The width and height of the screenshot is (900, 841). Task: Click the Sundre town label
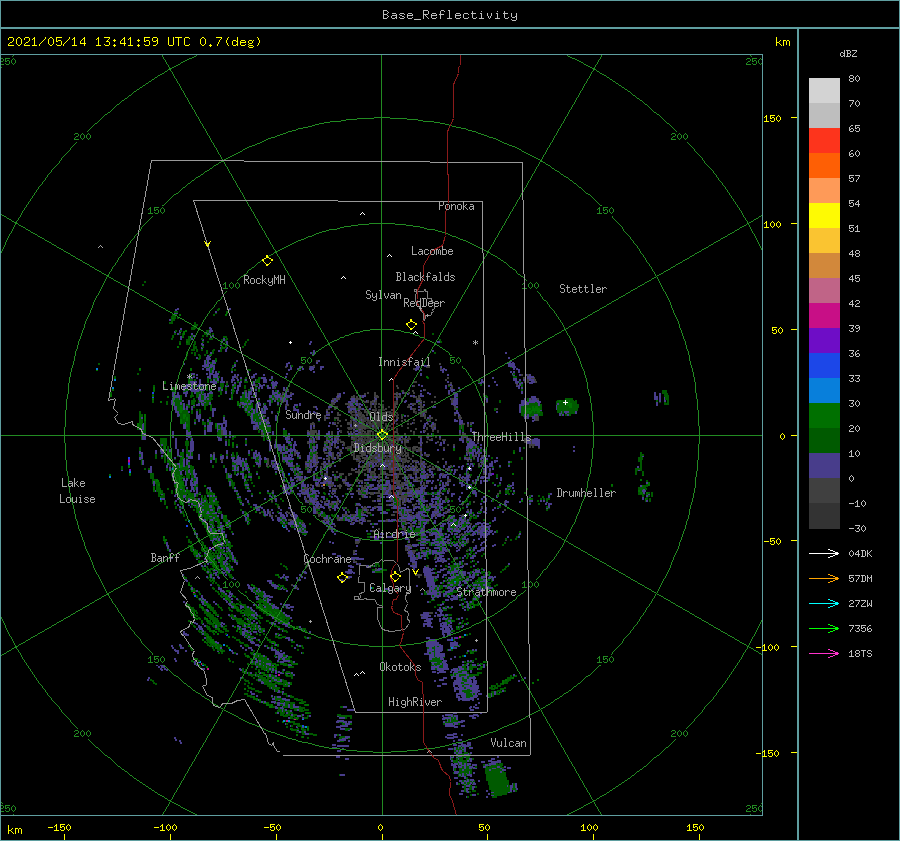[303, 414]
